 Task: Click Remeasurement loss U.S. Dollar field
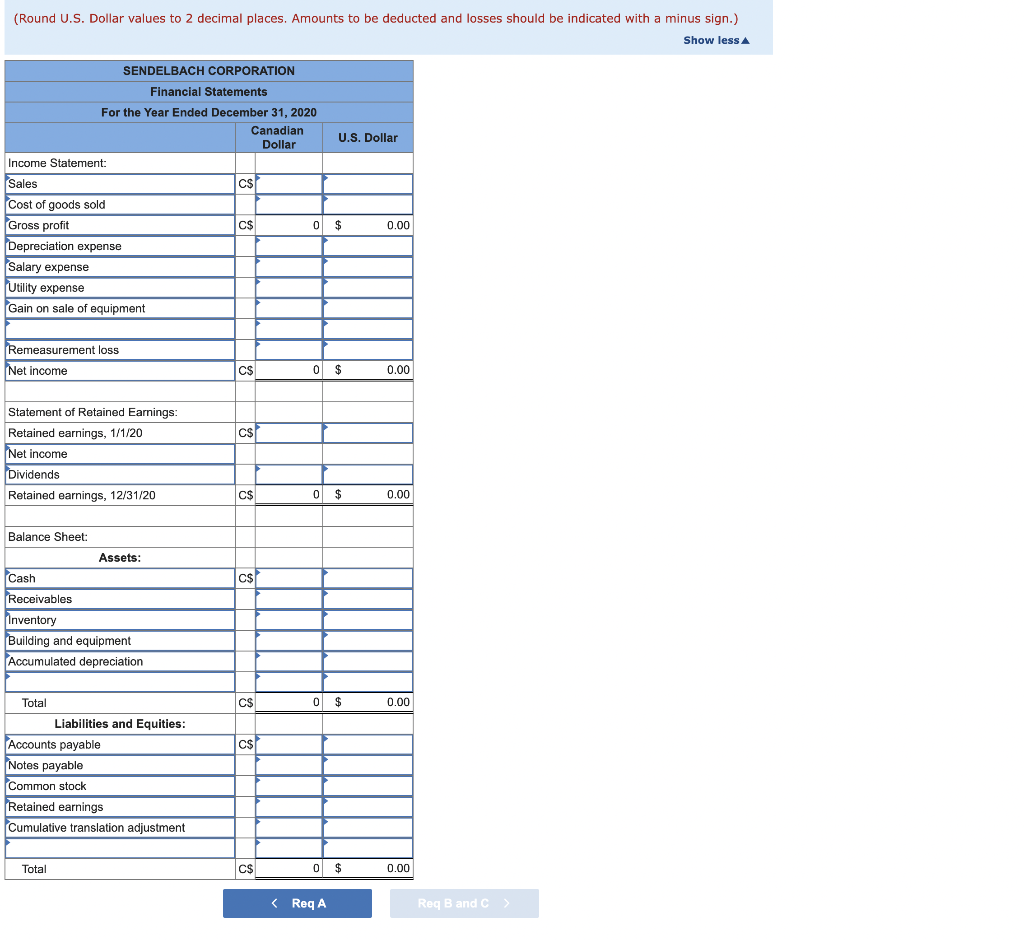(368, 350)
